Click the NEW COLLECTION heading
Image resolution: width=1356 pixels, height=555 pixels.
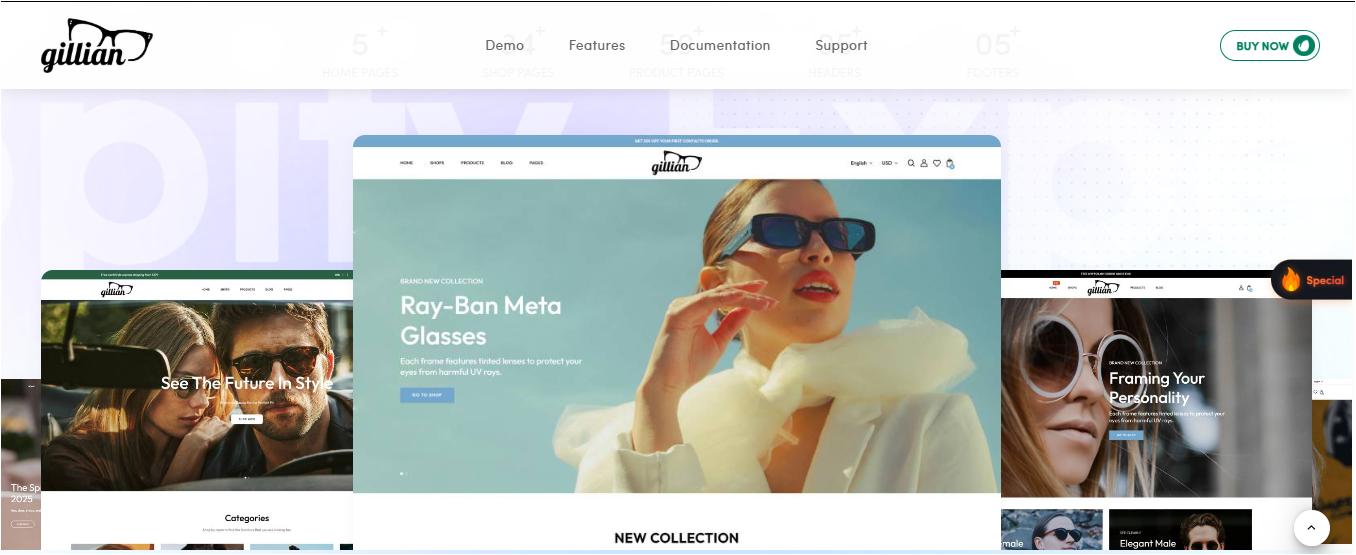676,538
